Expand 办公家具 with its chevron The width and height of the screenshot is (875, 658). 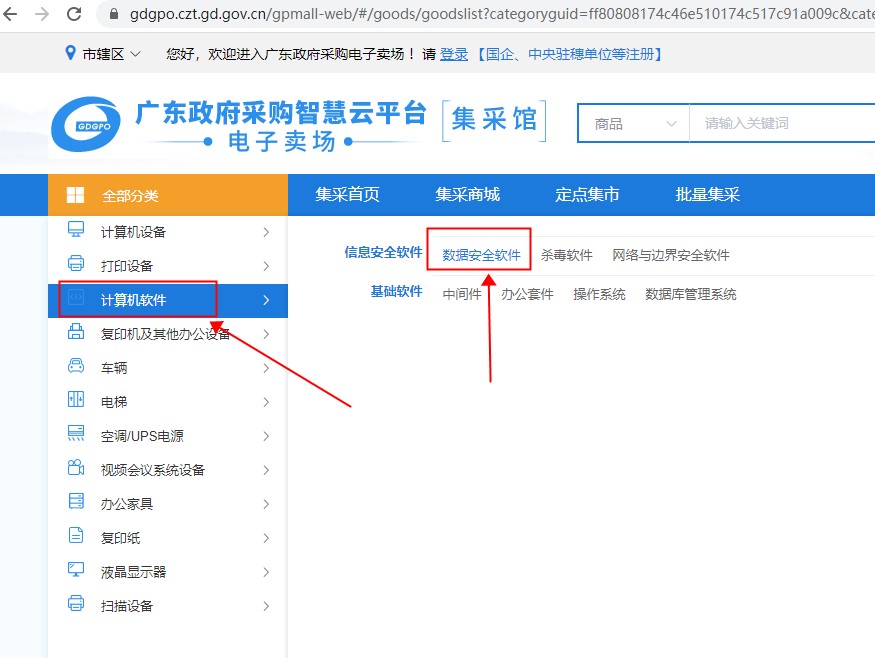(266, 504)
